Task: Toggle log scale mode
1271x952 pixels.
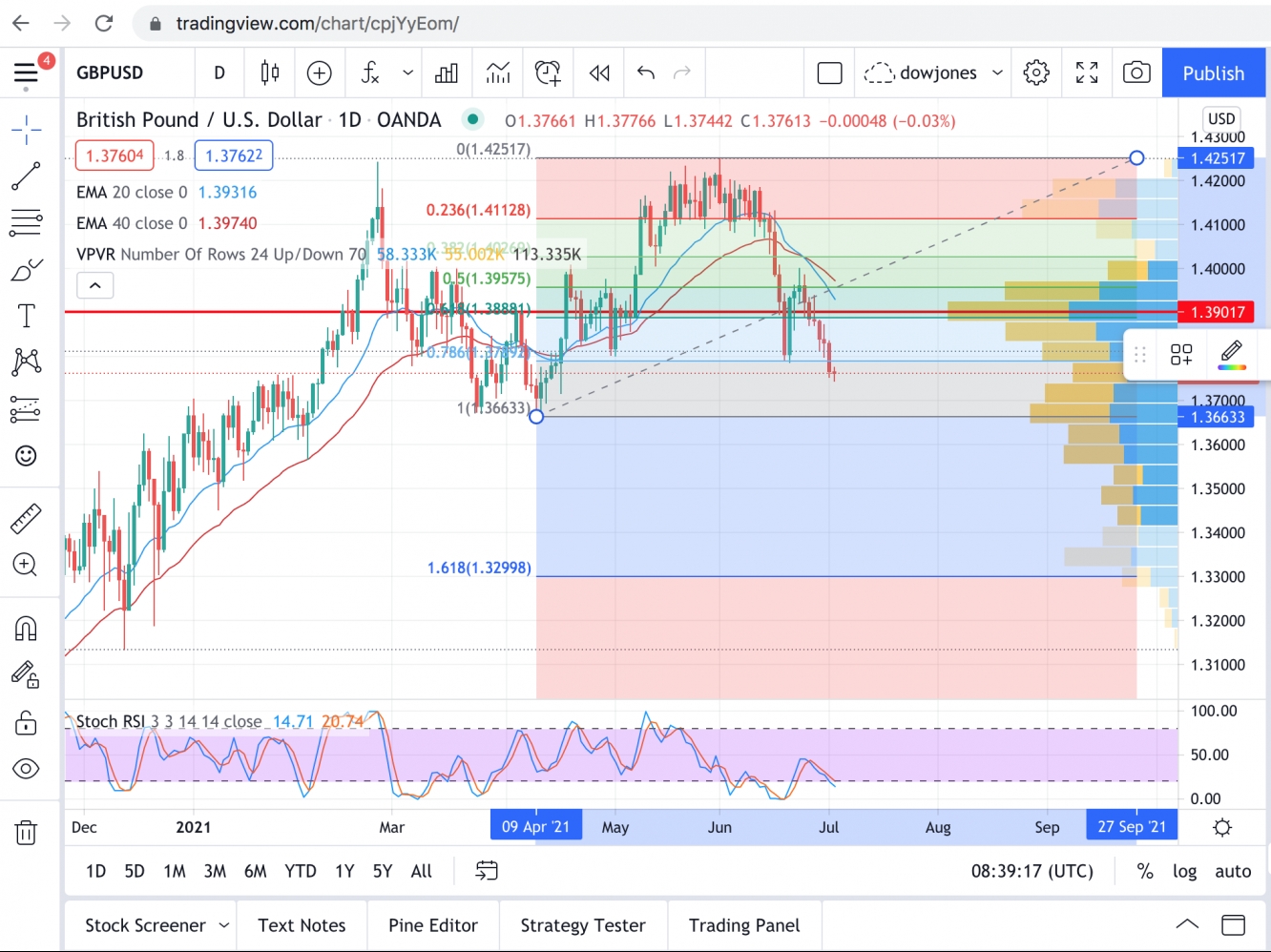Action: click(1185, 871)
